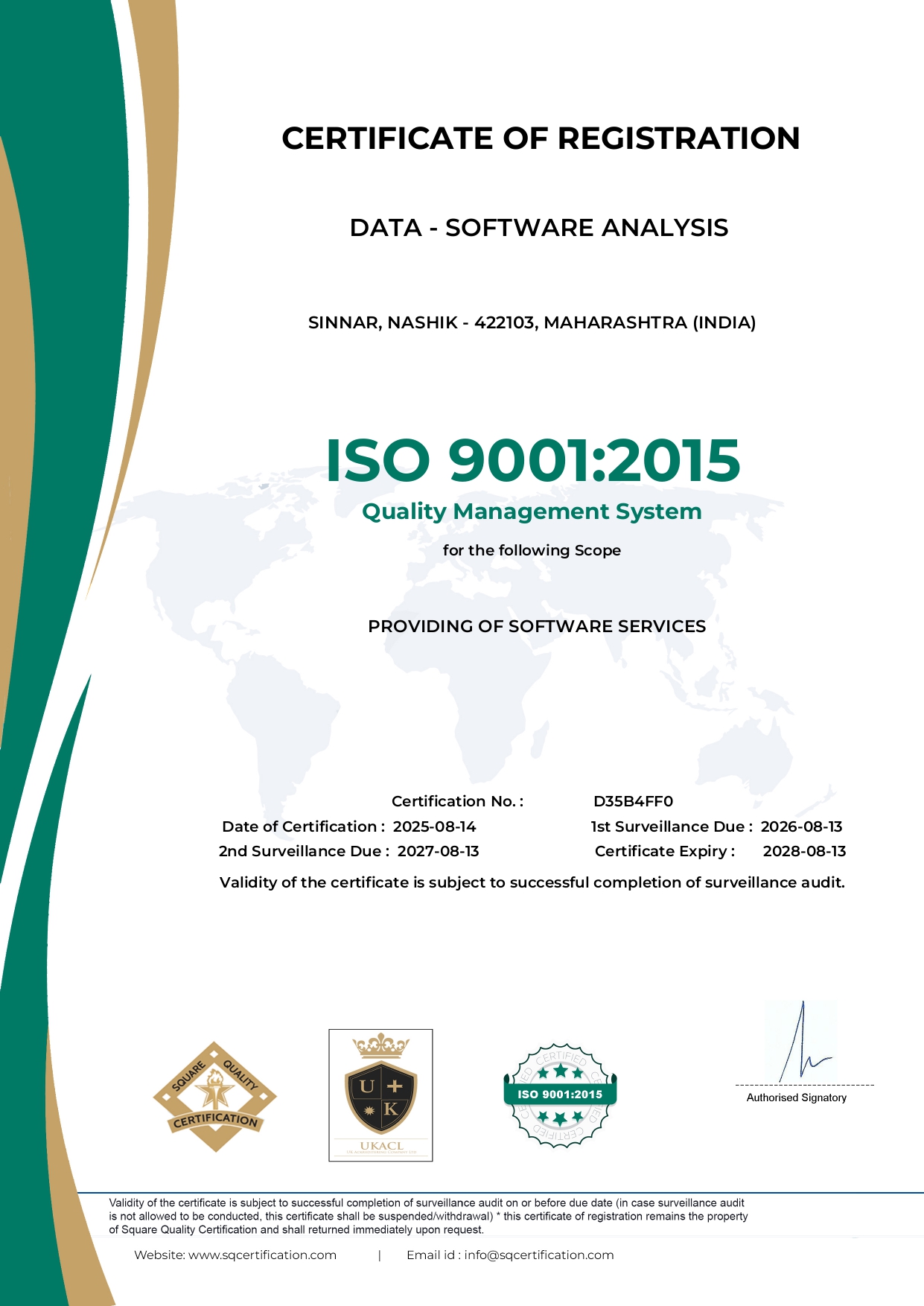The height and width of the screenshot is (1306, 924).
Task: Open the www.sqcertification.com website link
Action: point(262,1255)
